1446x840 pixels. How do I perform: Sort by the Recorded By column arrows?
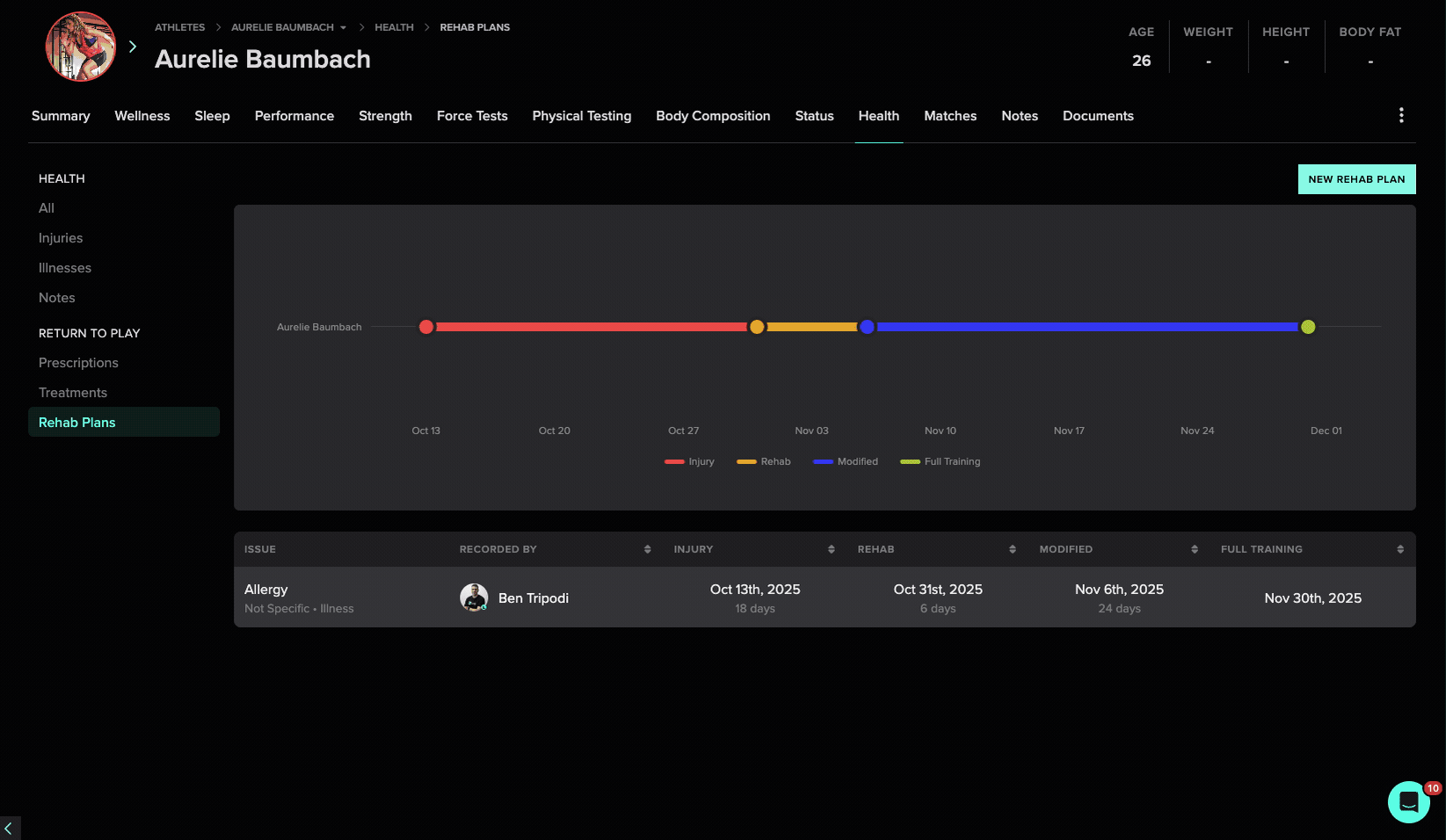click(x=648, y=549)
